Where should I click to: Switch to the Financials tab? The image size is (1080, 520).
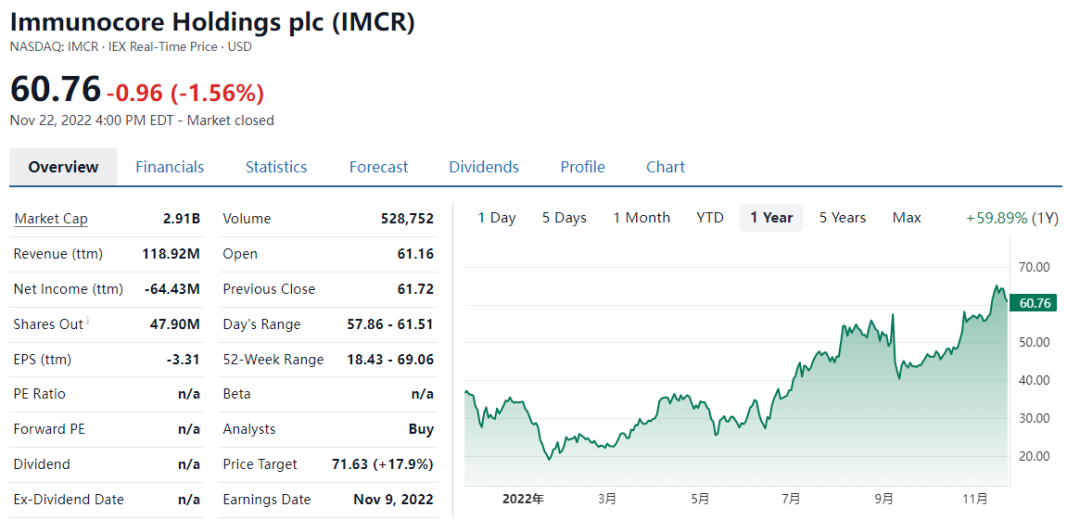[x=170, y=167]
